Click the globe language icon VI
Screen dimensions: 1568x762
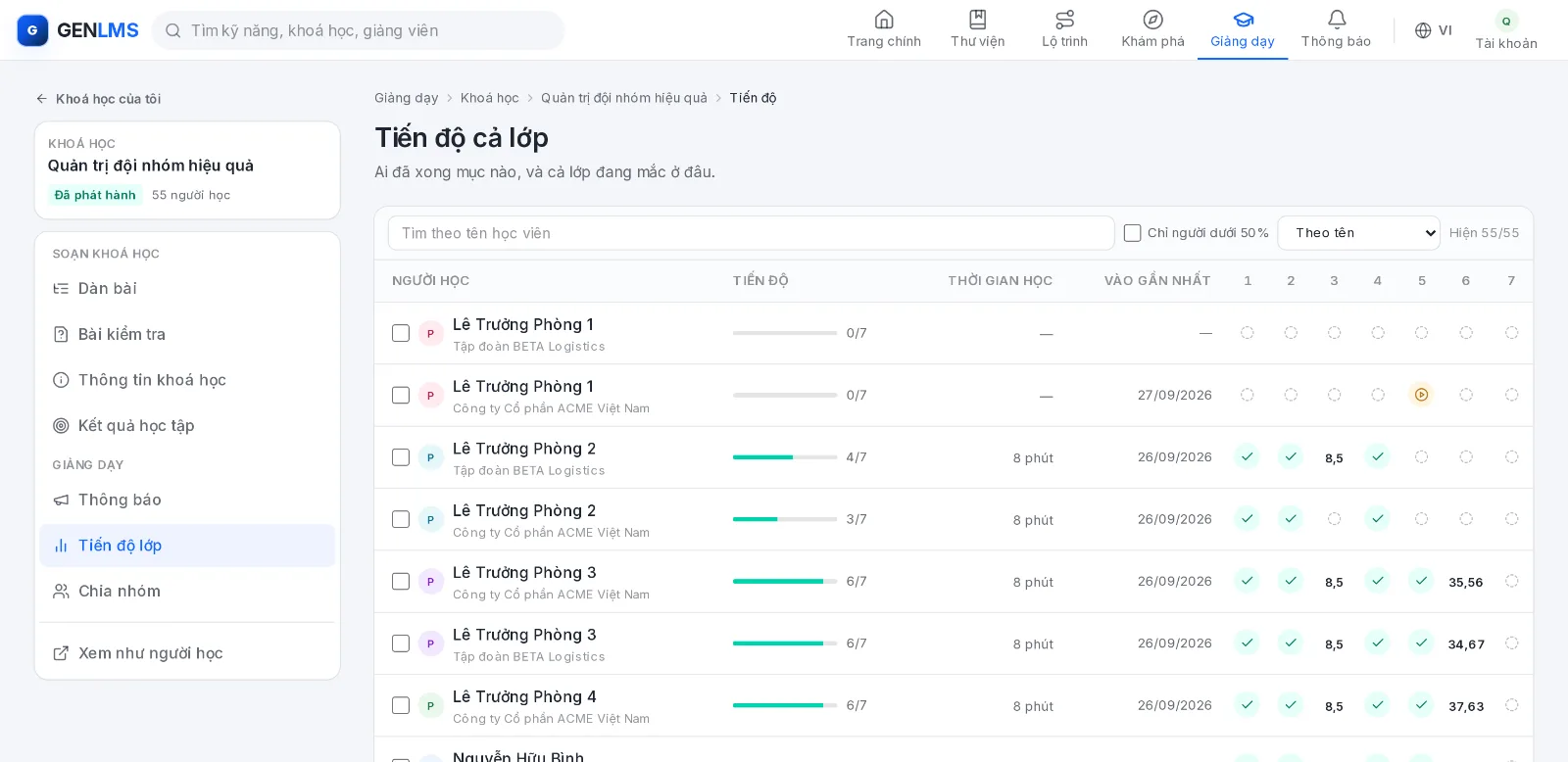(1423, 30)
